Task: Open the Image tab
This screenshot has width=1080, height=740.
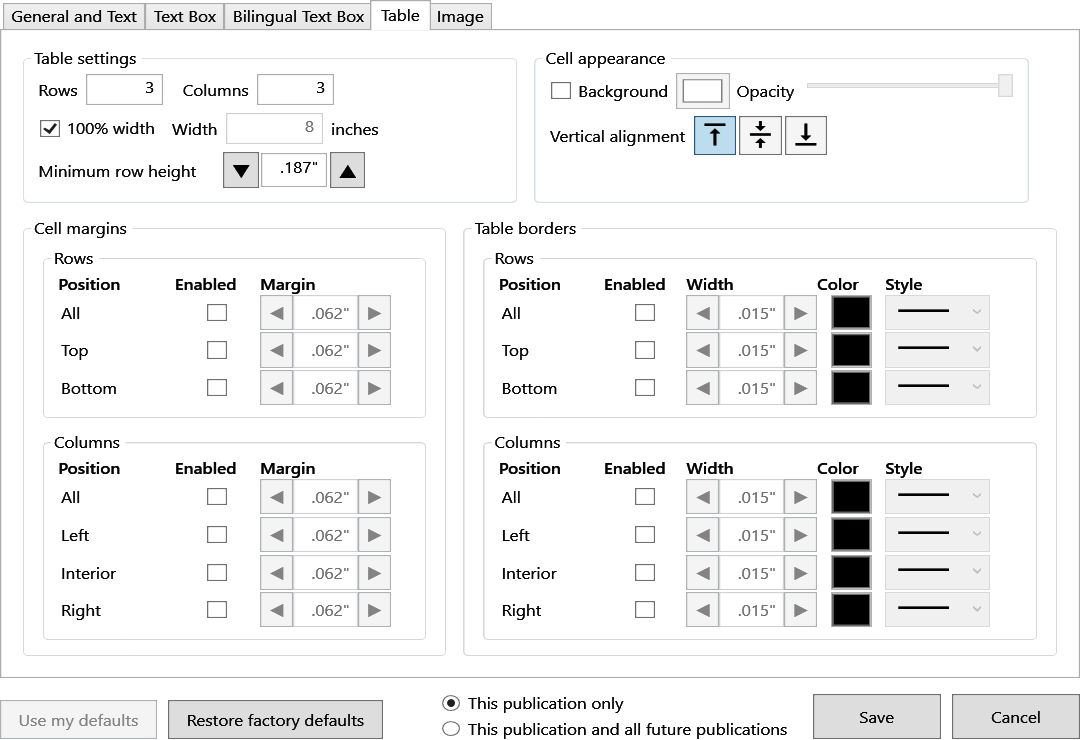Action: coord(460,17)
